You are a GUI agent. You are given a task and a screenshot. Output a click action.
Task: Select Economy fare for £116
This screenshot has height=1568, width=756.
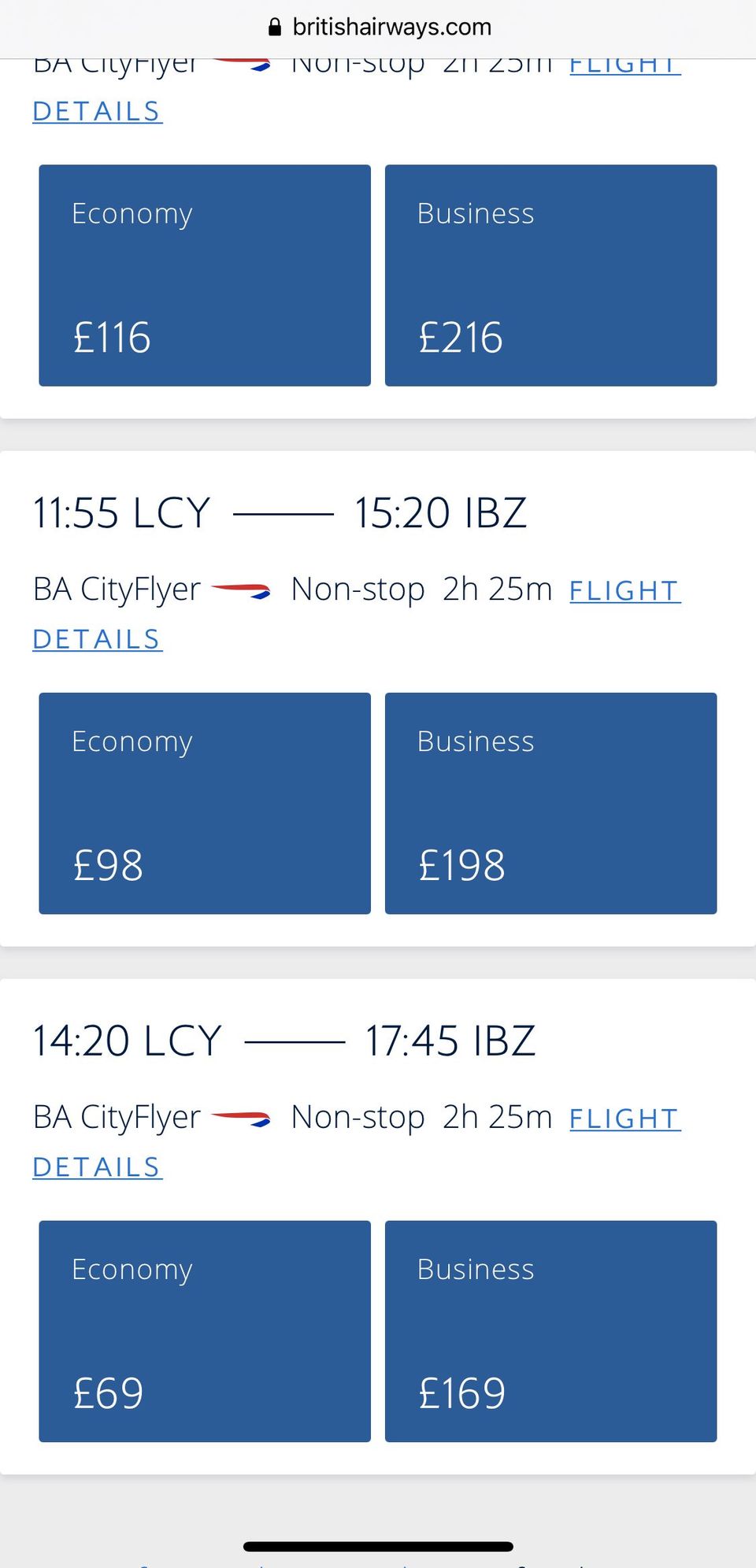[205, 276]
